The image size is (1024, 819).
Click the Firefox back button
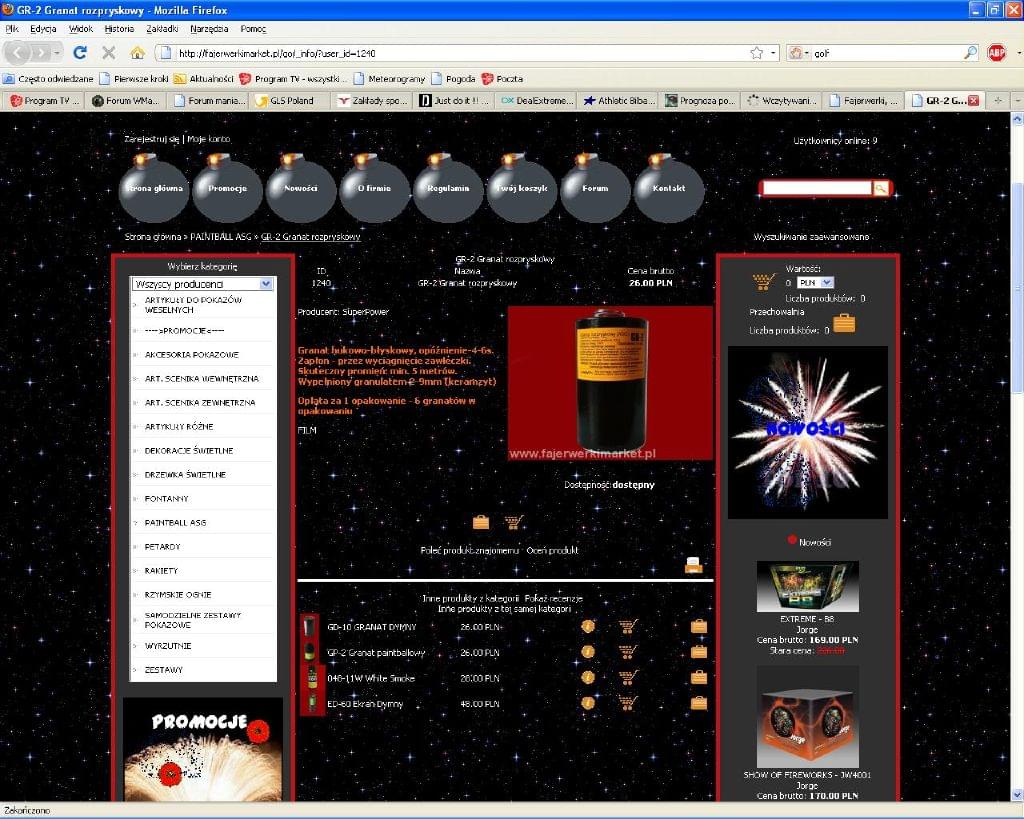(x=18, y=52)
